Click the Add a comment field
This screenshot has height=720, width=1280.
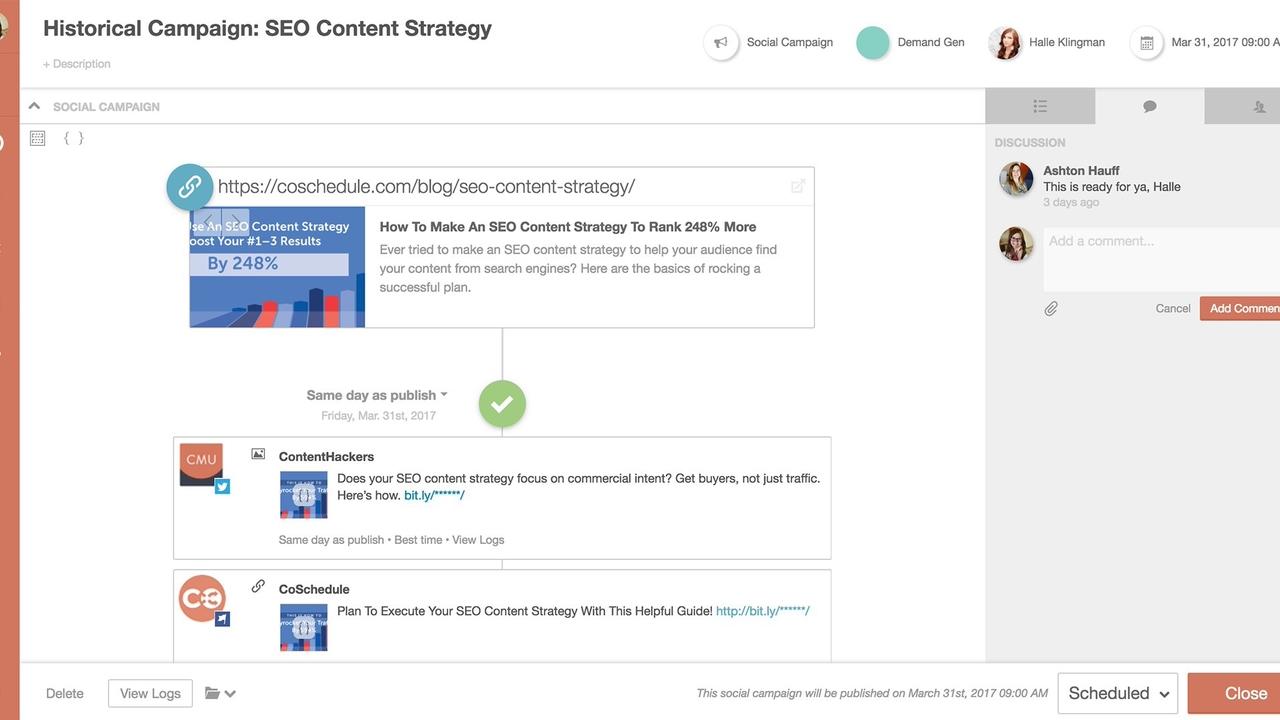tap(1161, 259)
